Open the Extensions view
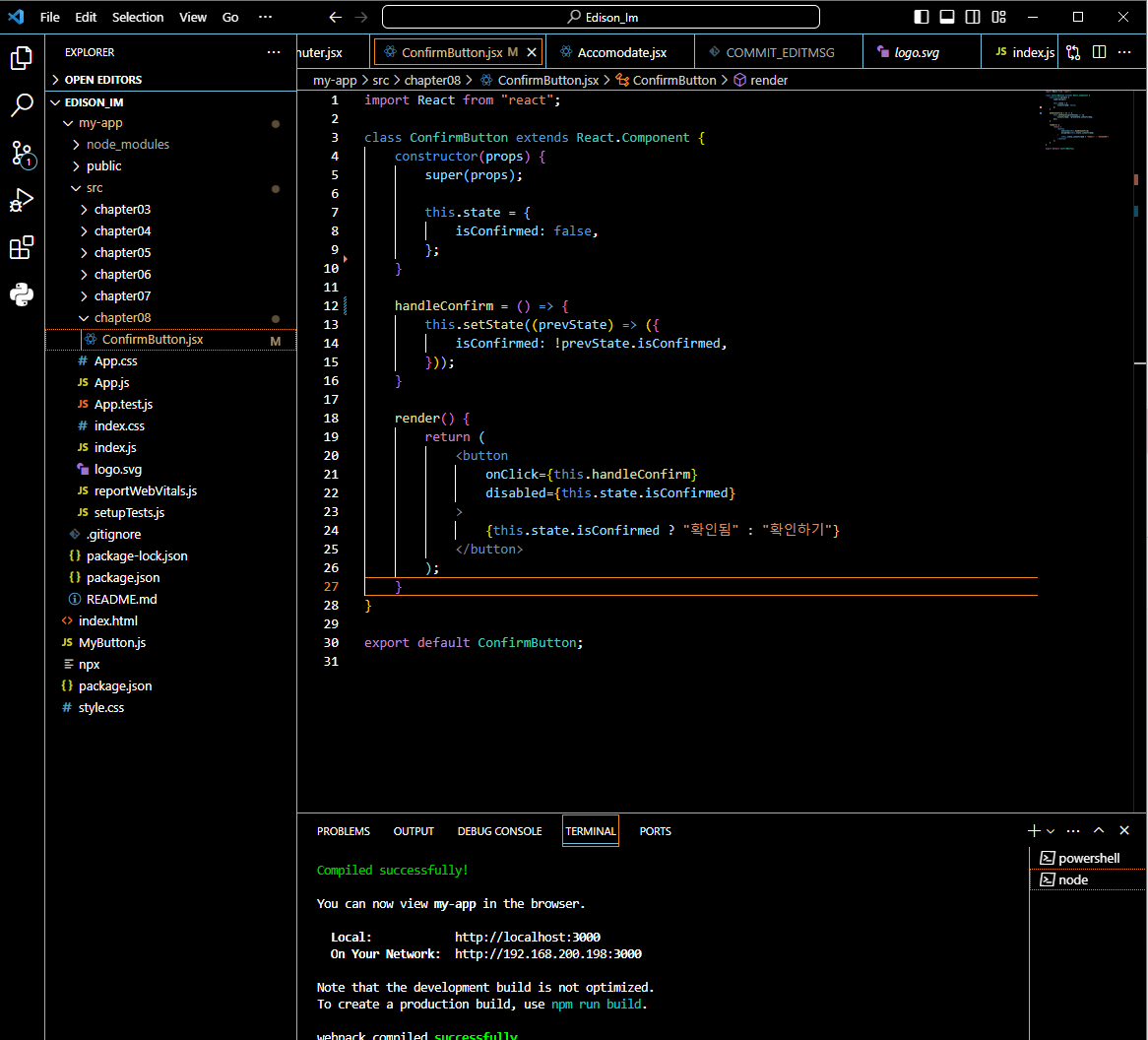Screen dimensions: 1148x1040 [22, 248]
